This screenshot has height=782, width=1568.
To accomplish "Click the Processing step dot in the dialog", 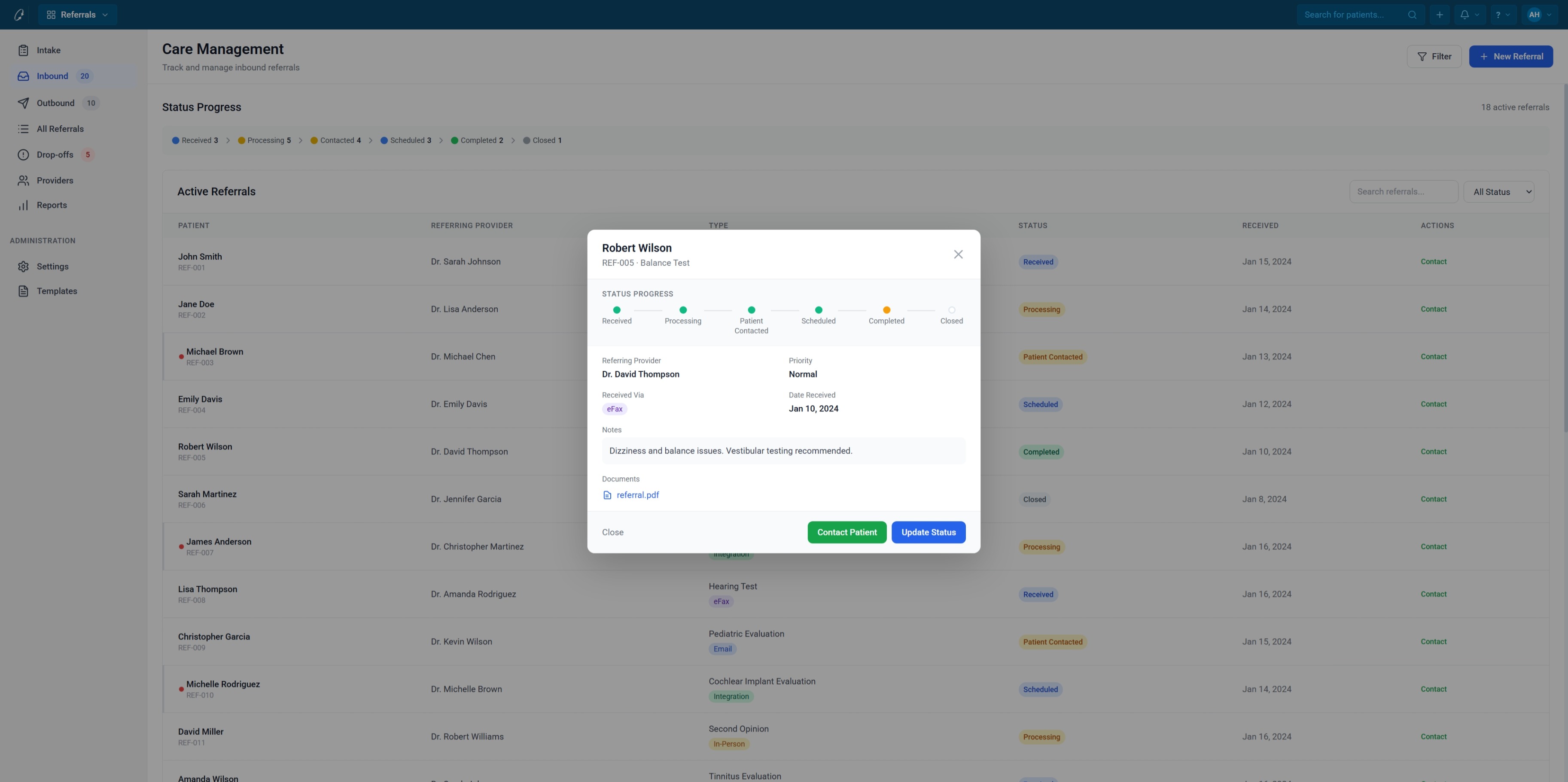I will pos(683,310).
